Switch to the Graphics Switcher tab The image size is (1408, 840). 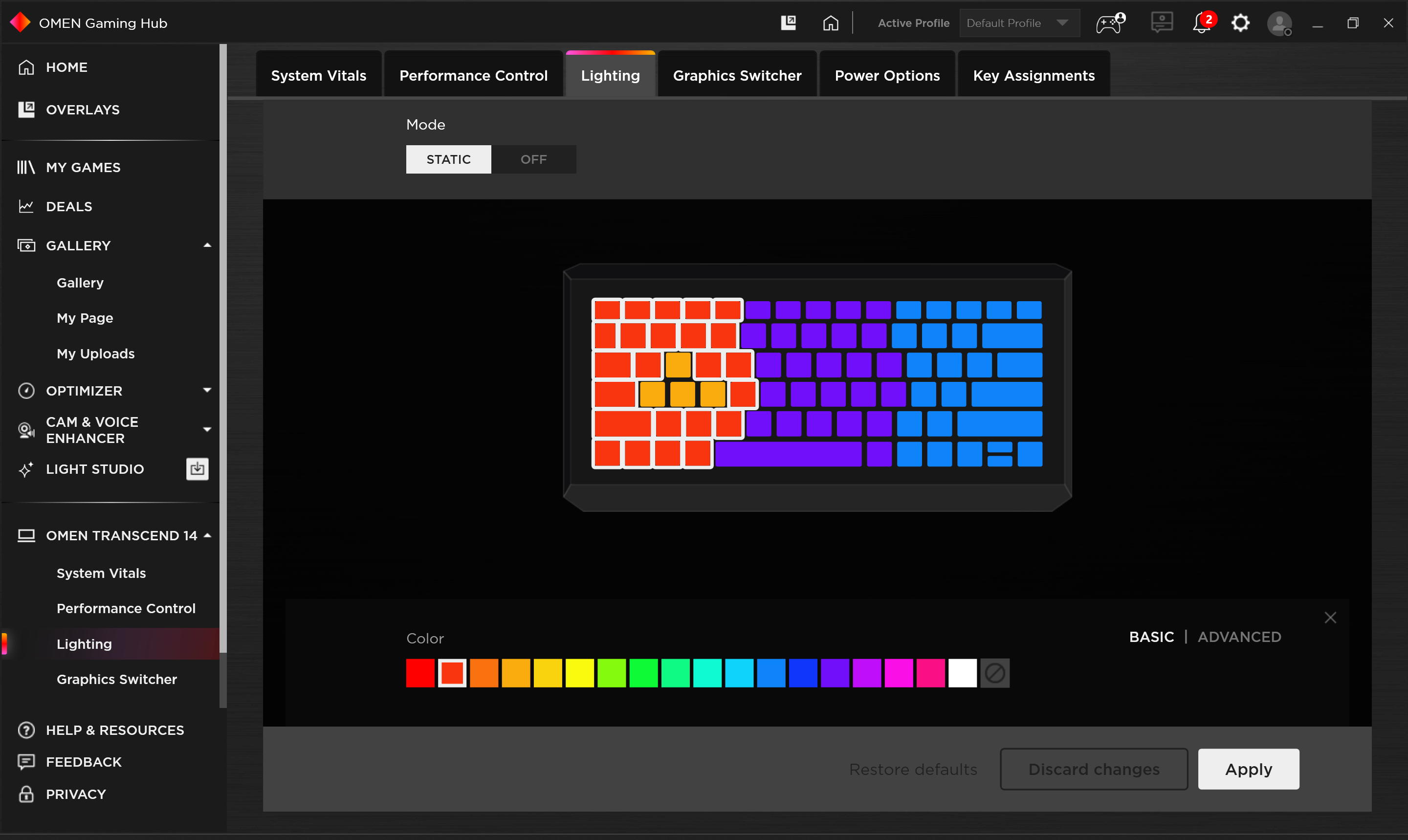pyautogui.click(x=737, y=75)
